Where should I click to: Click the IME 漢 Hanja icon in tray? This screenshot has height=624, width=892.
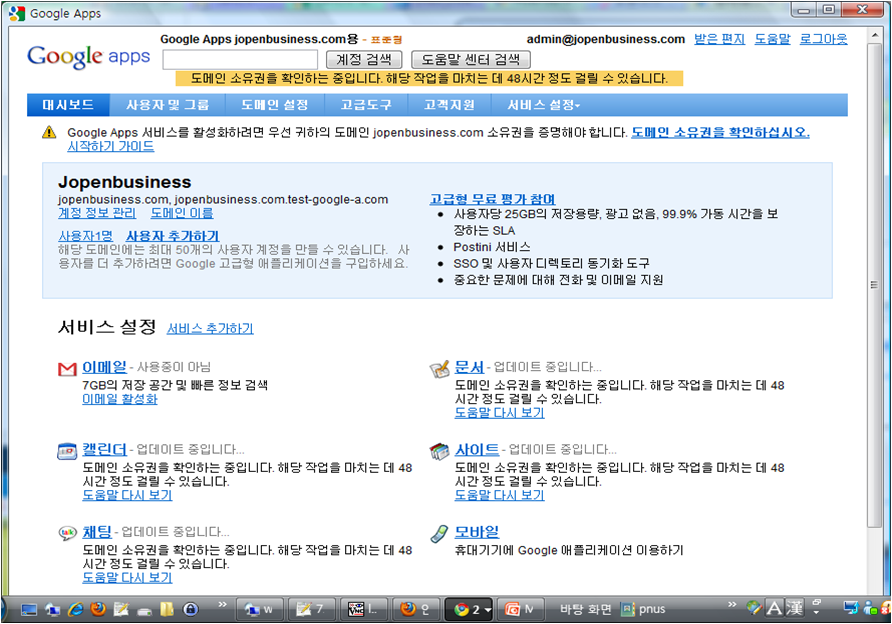(x=795, y=608)
